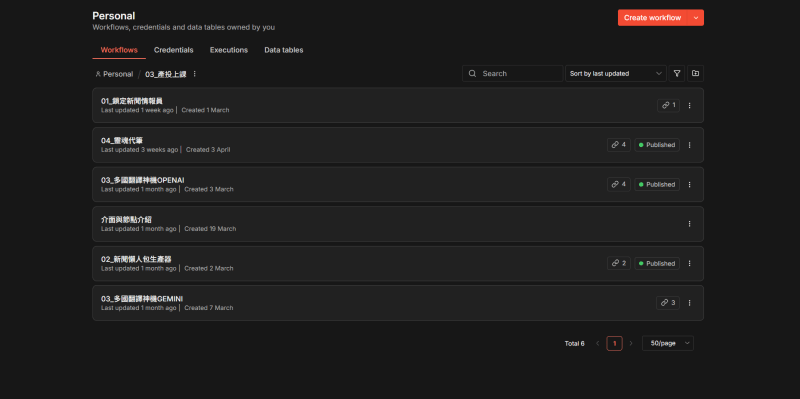Open the workflow titled starting with 04_
Image resolution: width=800 pixels, height=399 pixels.
click(122, 140)
